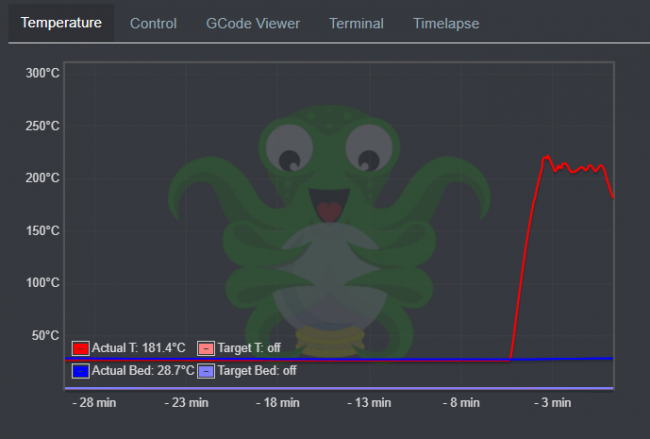
Task: Click the 50°C axis label
Action: [x=46, y=335]
